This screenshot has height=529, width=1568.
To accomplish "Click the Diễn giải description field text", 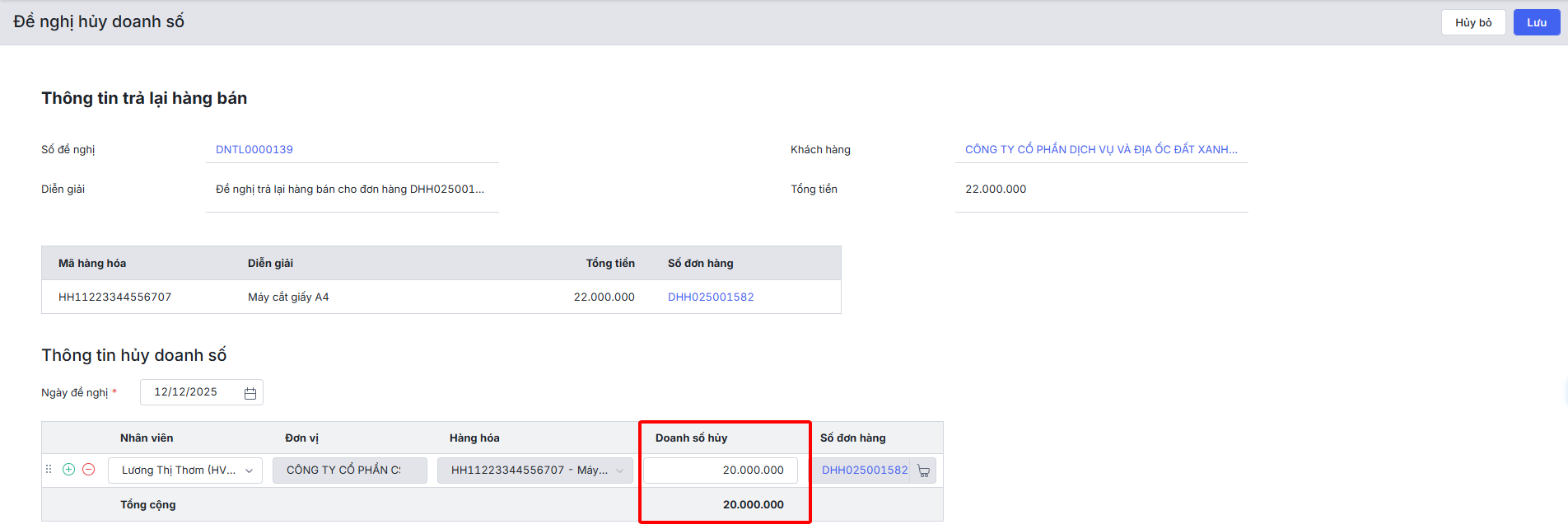I will click(350, 190).
